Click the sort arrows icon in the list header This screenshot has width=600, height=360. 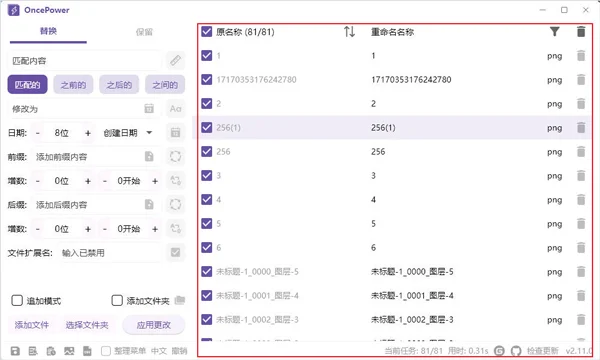[349, 31]
